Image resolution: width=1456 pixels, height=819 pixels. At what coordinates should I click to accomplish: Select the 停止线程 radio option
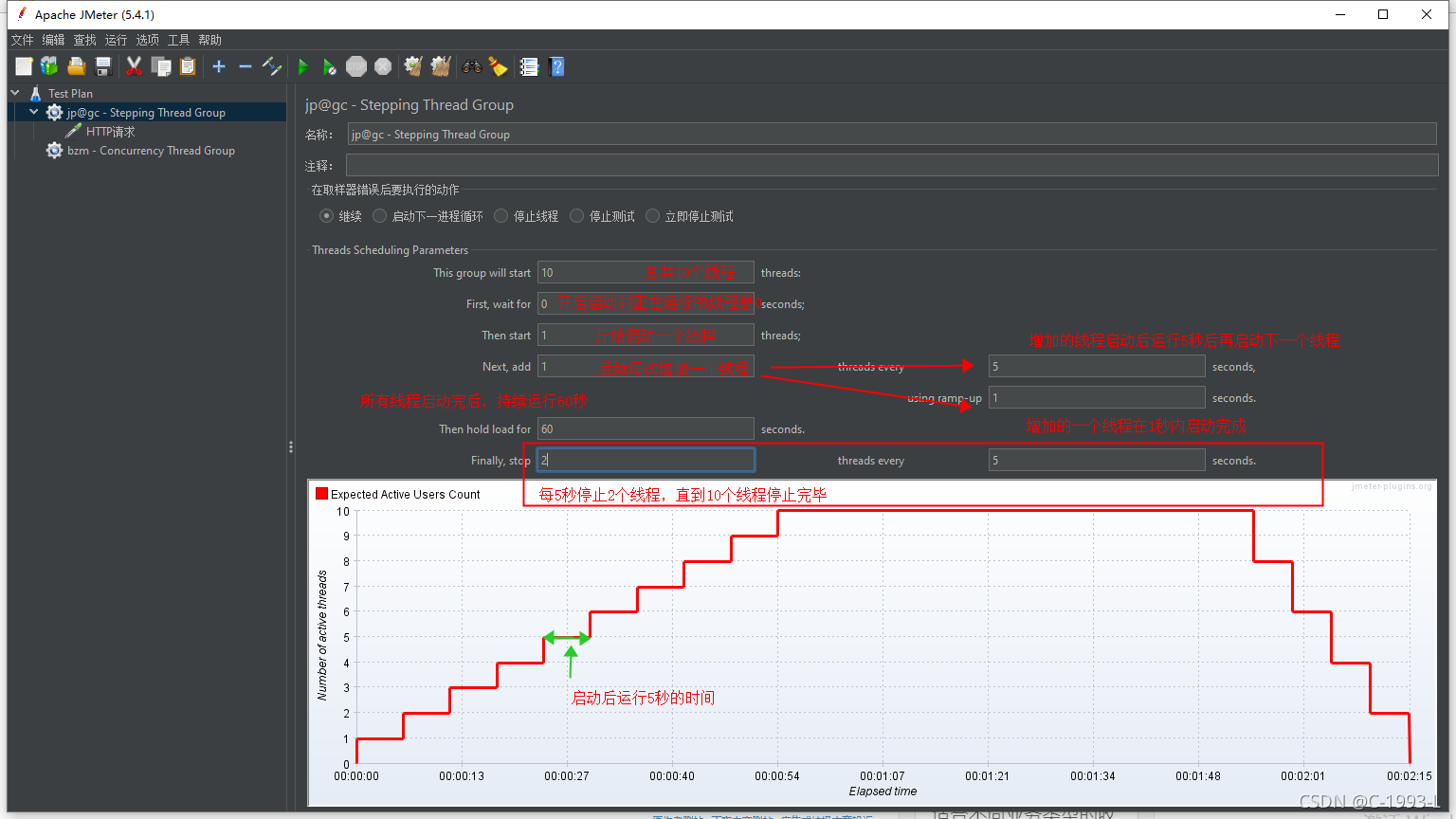pos(500,216)
